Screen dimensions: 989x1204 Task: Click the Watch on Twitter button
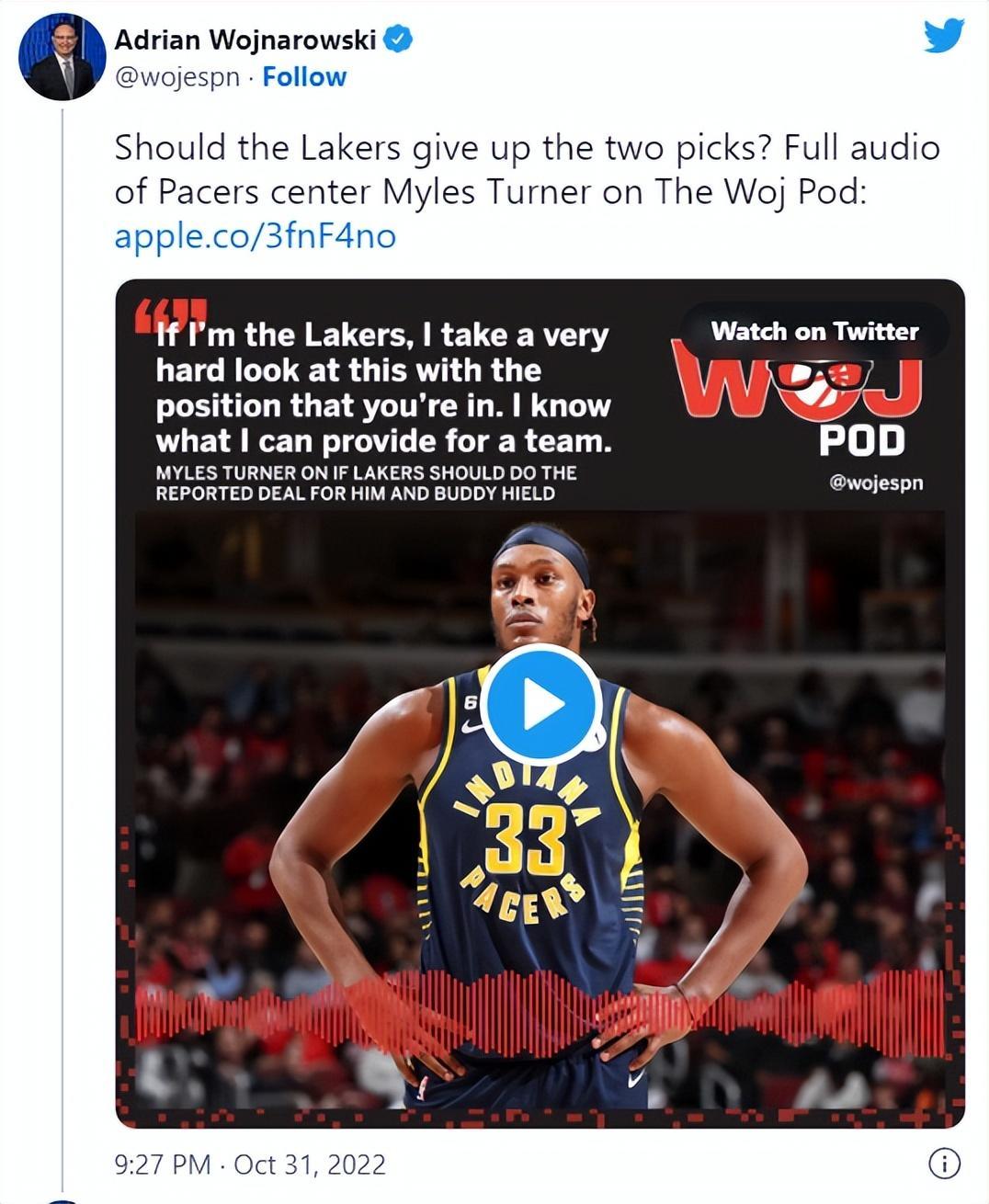814,332
